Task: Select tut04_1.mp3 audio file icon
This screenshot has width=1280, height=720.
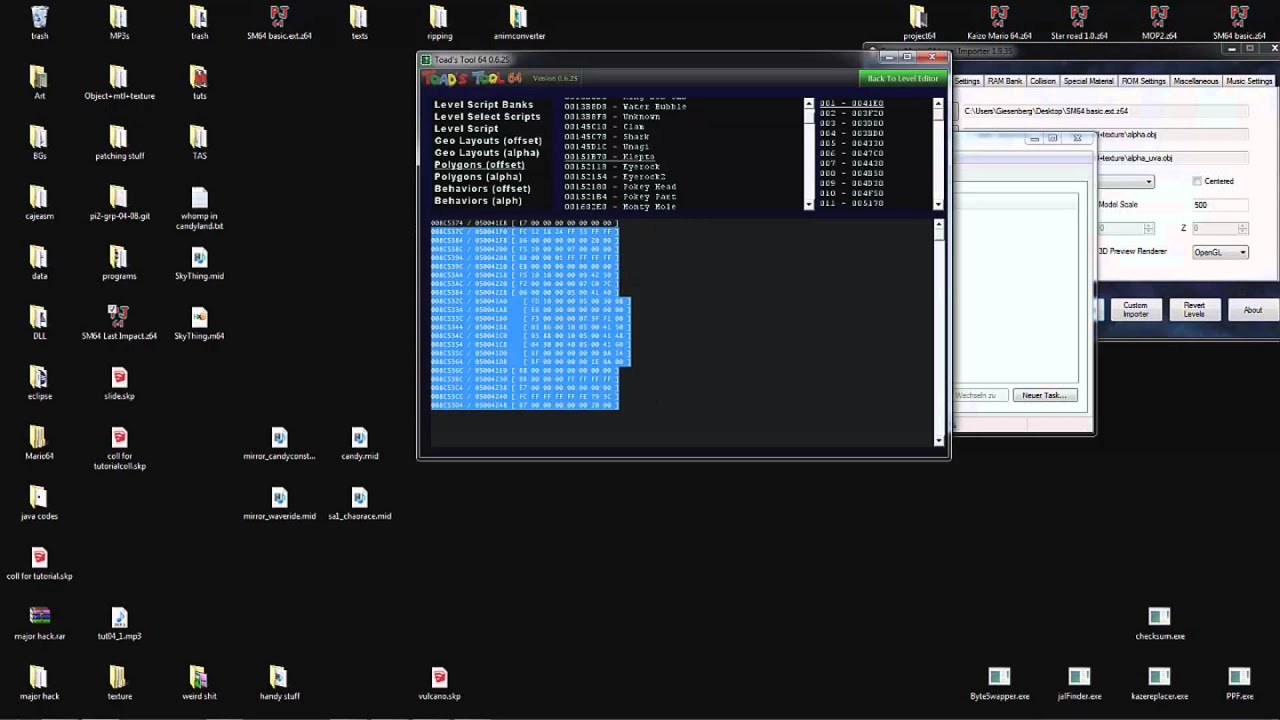Action: click(x=119, y=617)
